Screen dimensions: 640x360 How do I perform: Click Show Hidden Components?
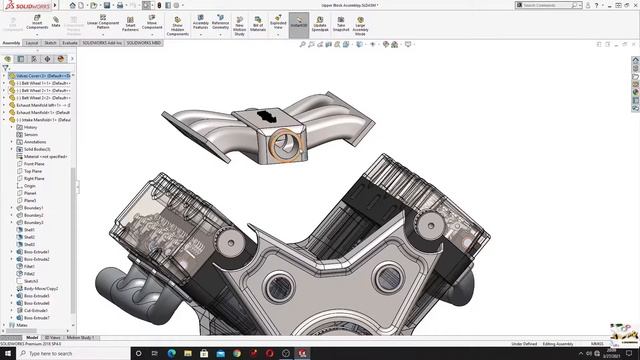tap(178, 26)
